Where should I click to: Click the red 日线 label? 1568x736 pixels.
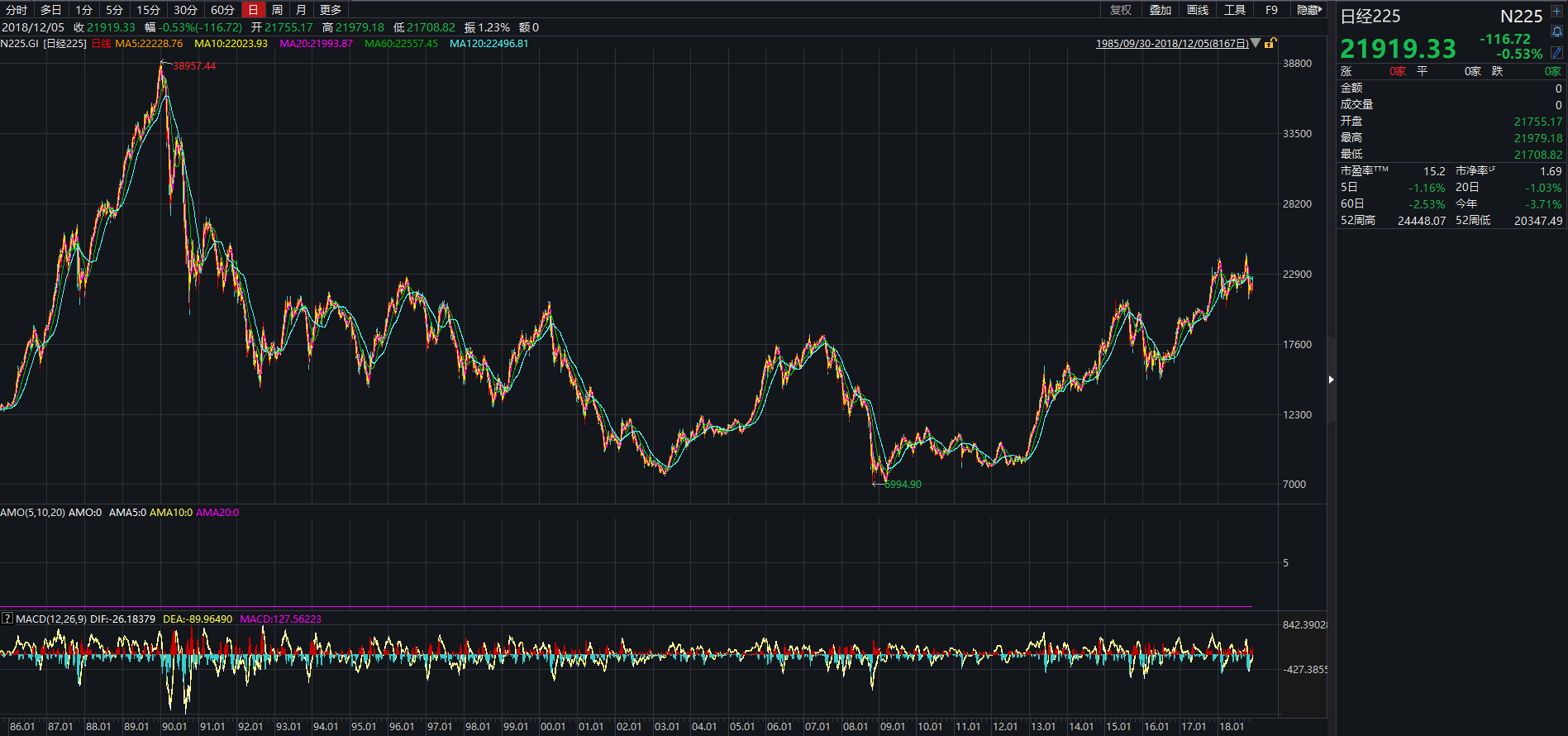click(x=101, y=43)
